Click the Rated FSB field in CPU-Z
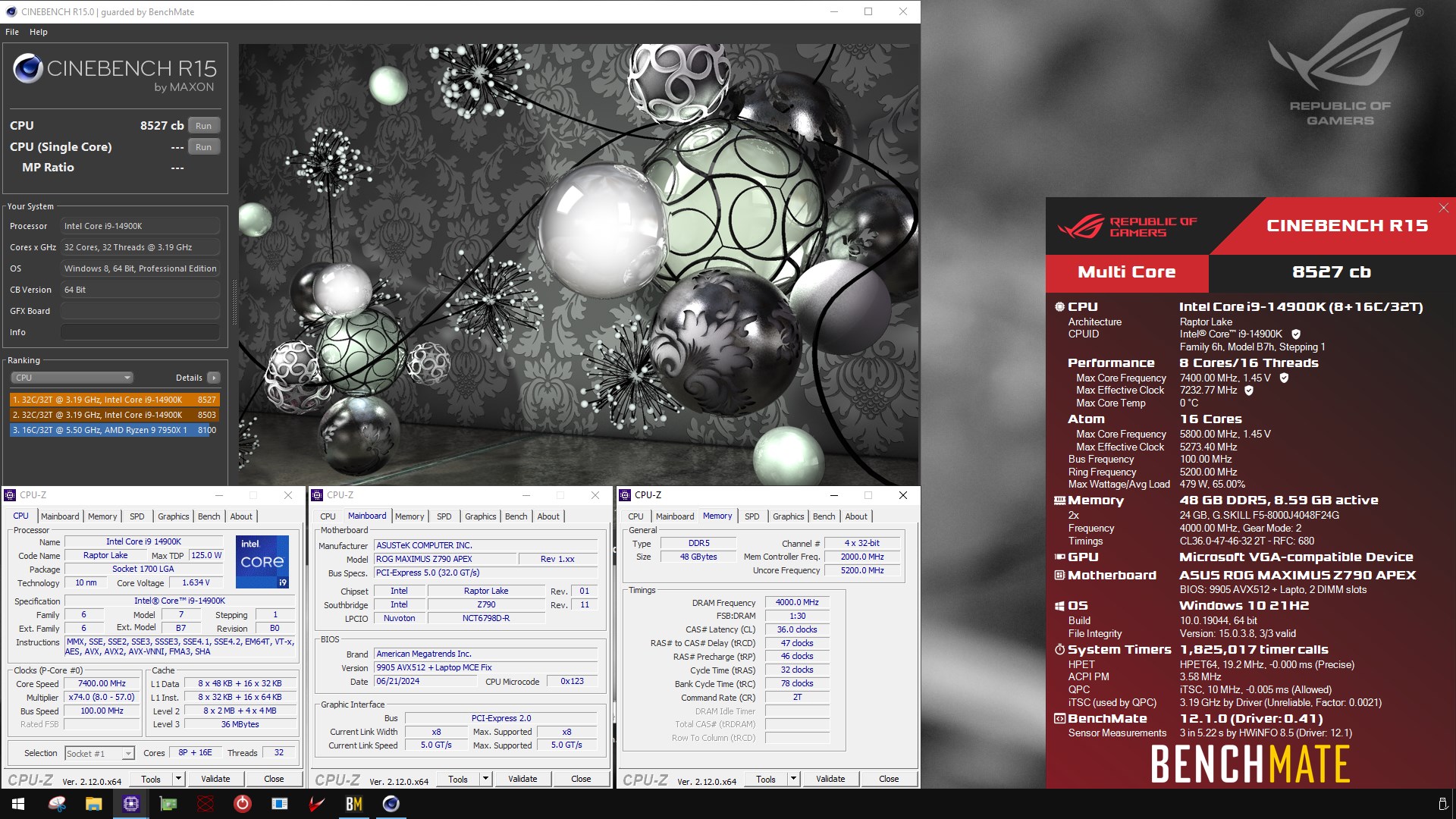The width and height of the screenshot is (1456, 819). (102, 725)
